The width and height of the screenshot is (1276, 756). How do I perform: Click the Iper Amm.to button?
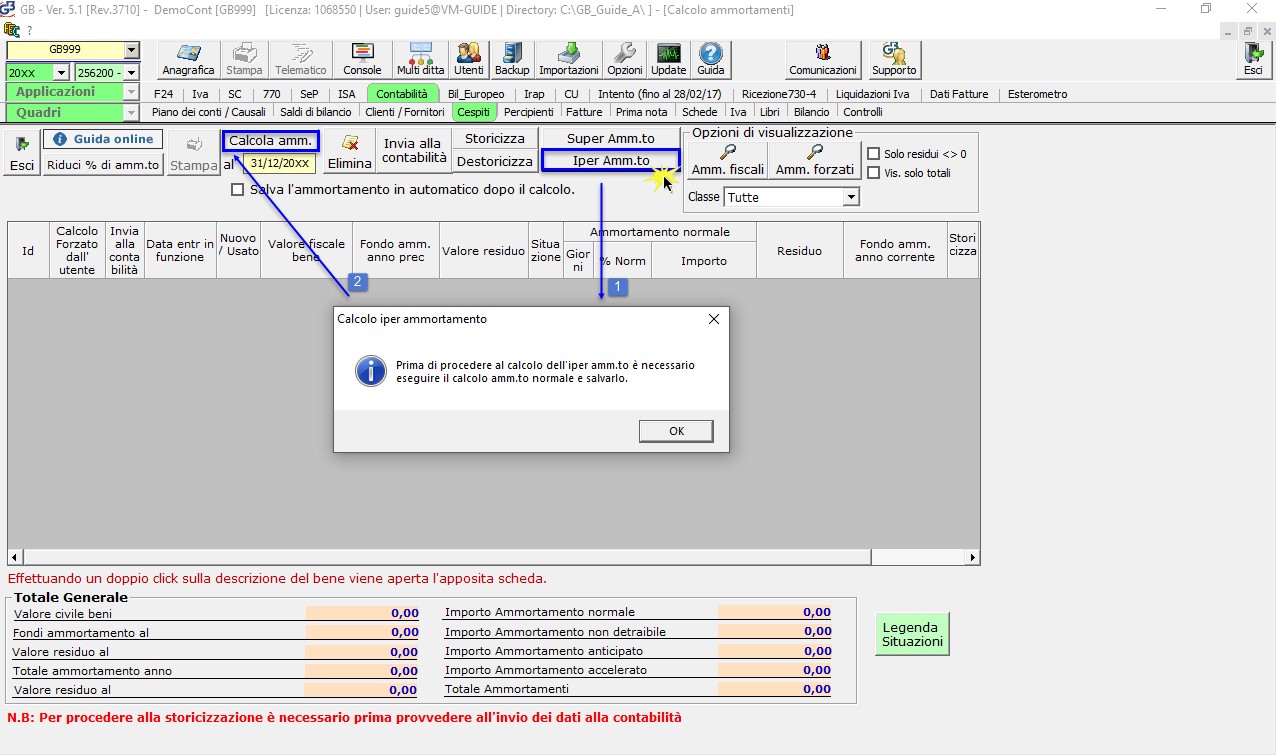(x=611, y=160)
